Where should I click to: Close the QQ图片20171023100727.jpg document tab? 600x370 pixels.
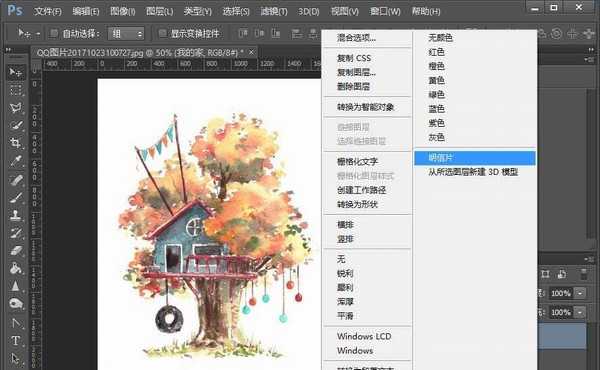[251, 52]
